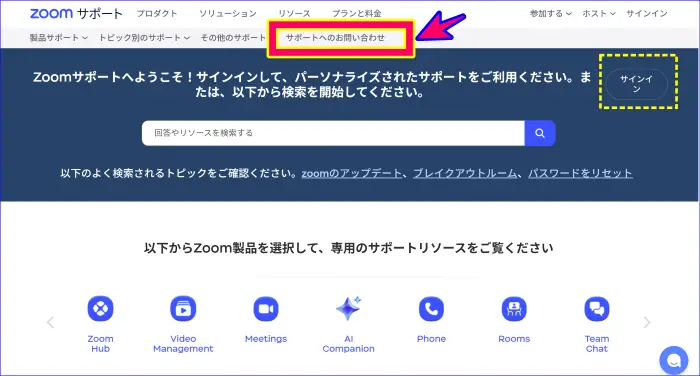Open the Video Management product icon
This screenshot has height=376, width=700.
(183, 309)
